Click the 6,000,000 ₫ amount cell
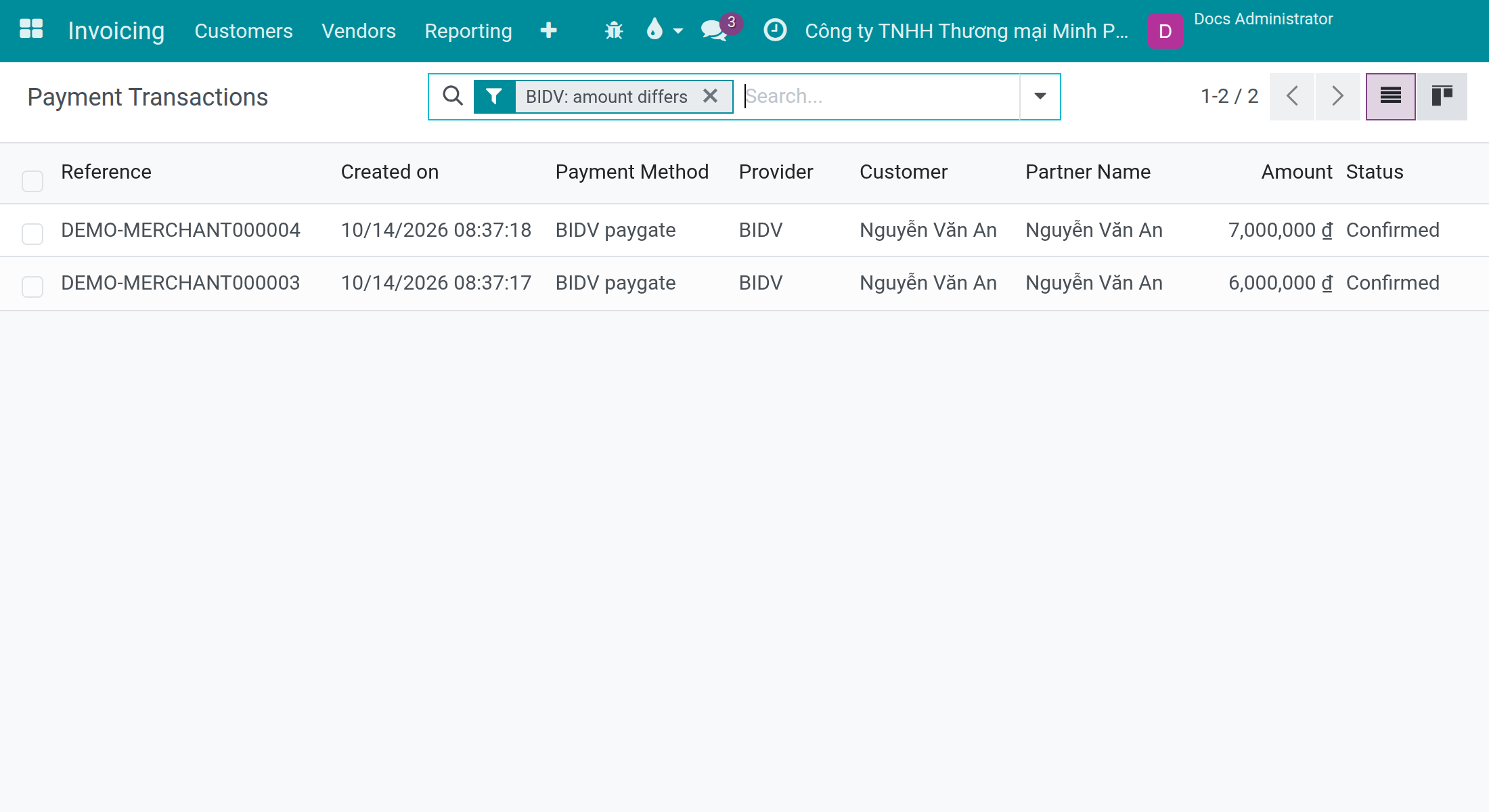Screen dimensions: 1489x812 1281,283
